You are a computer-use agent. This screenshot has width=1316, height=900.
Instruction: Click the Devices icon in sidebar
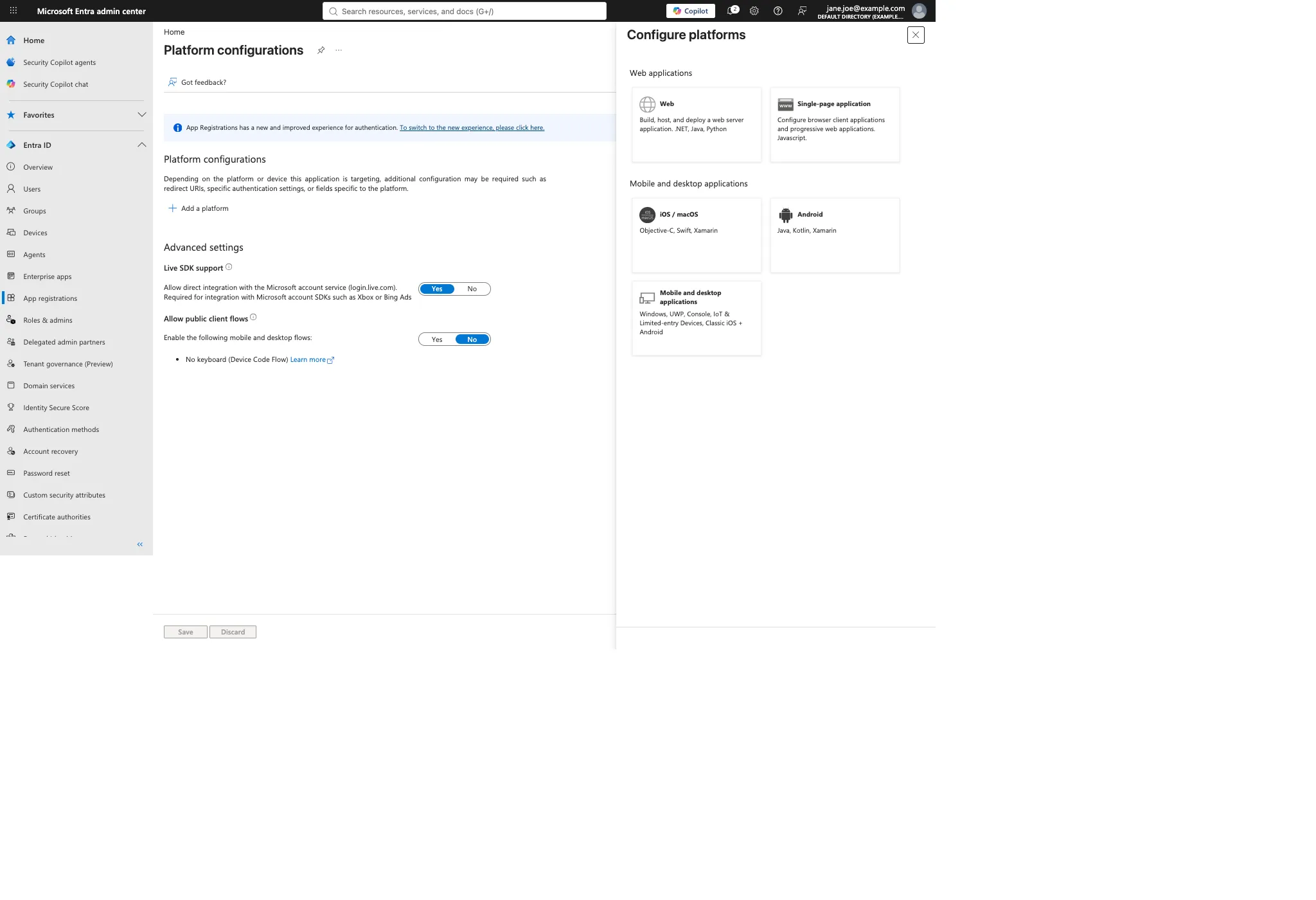pyautogui.click(x=11, y=233)
